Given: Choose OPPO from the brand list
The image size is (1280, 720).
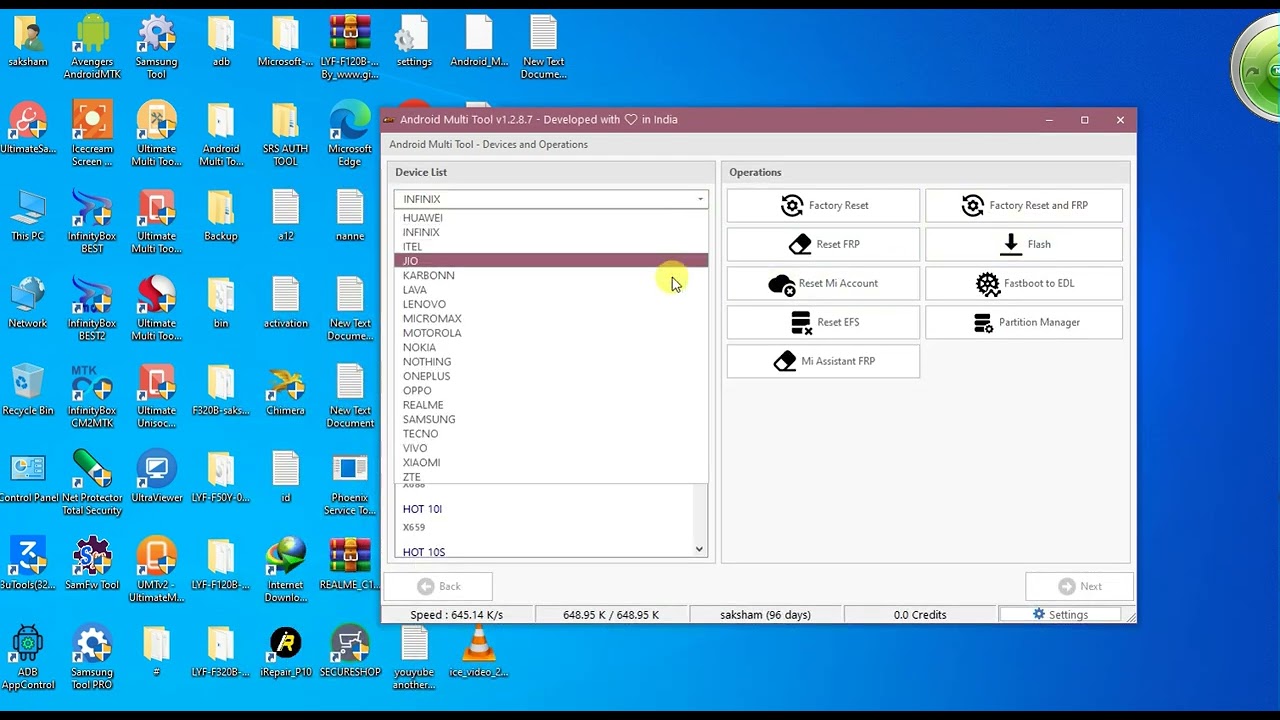Looking at the screenshot, I should (551, 391).
